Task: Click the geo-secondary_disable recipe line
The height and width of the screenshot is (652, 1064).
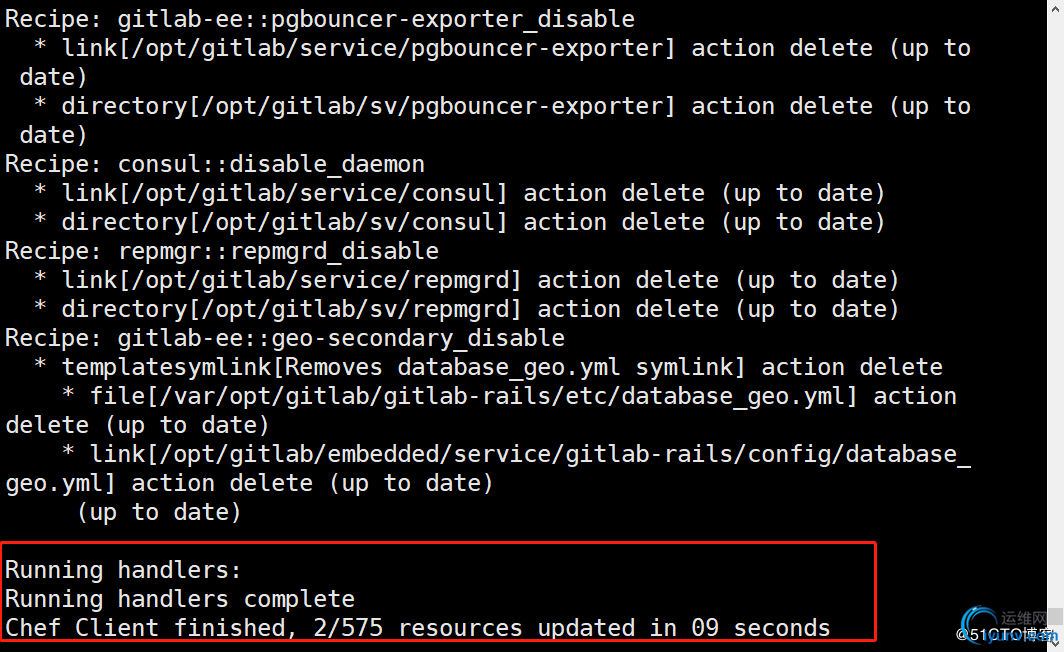Action: 285,338
